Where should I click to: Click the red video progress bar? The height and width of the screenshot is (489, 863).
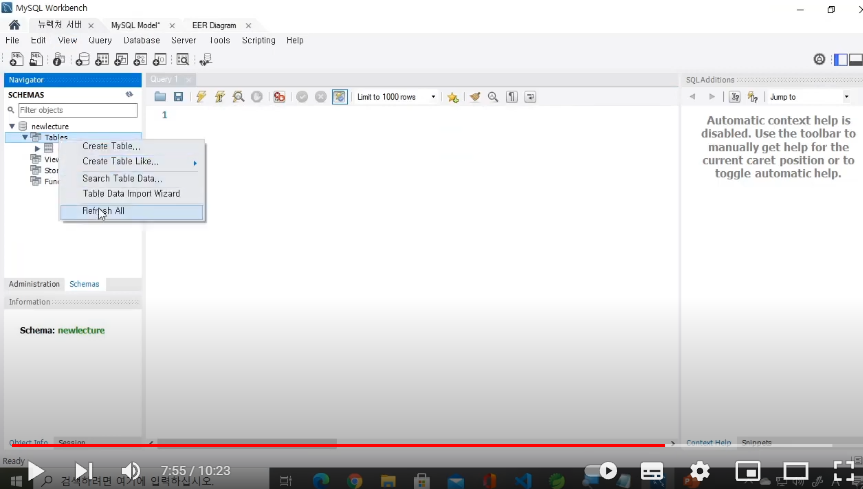[338, 445]
